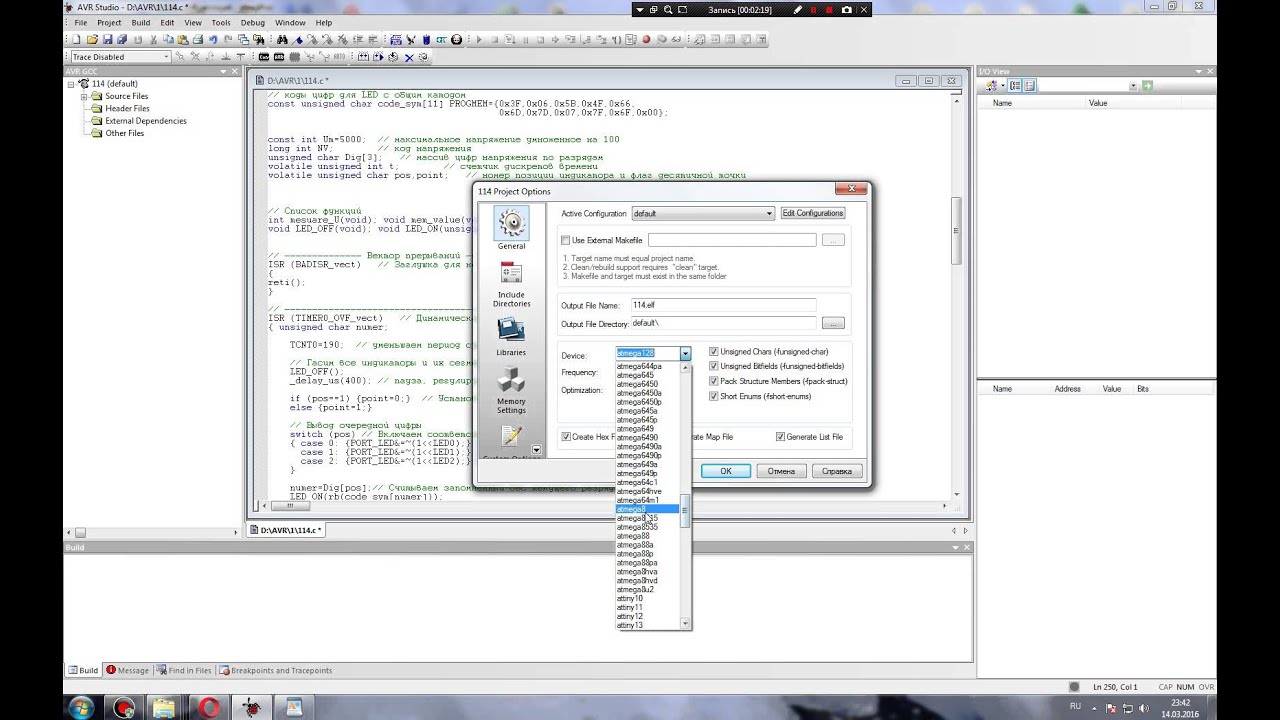
Task: Click the Device combo box arrow
Action: pos(685,353)
